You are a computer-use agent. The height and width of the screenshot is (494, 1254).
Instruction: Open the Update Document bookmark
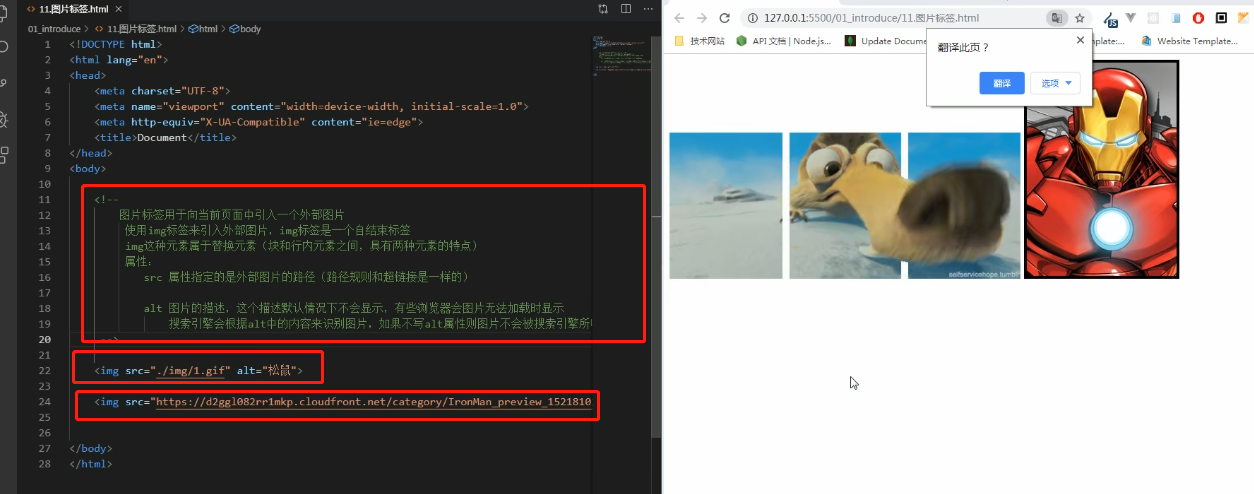888,41
